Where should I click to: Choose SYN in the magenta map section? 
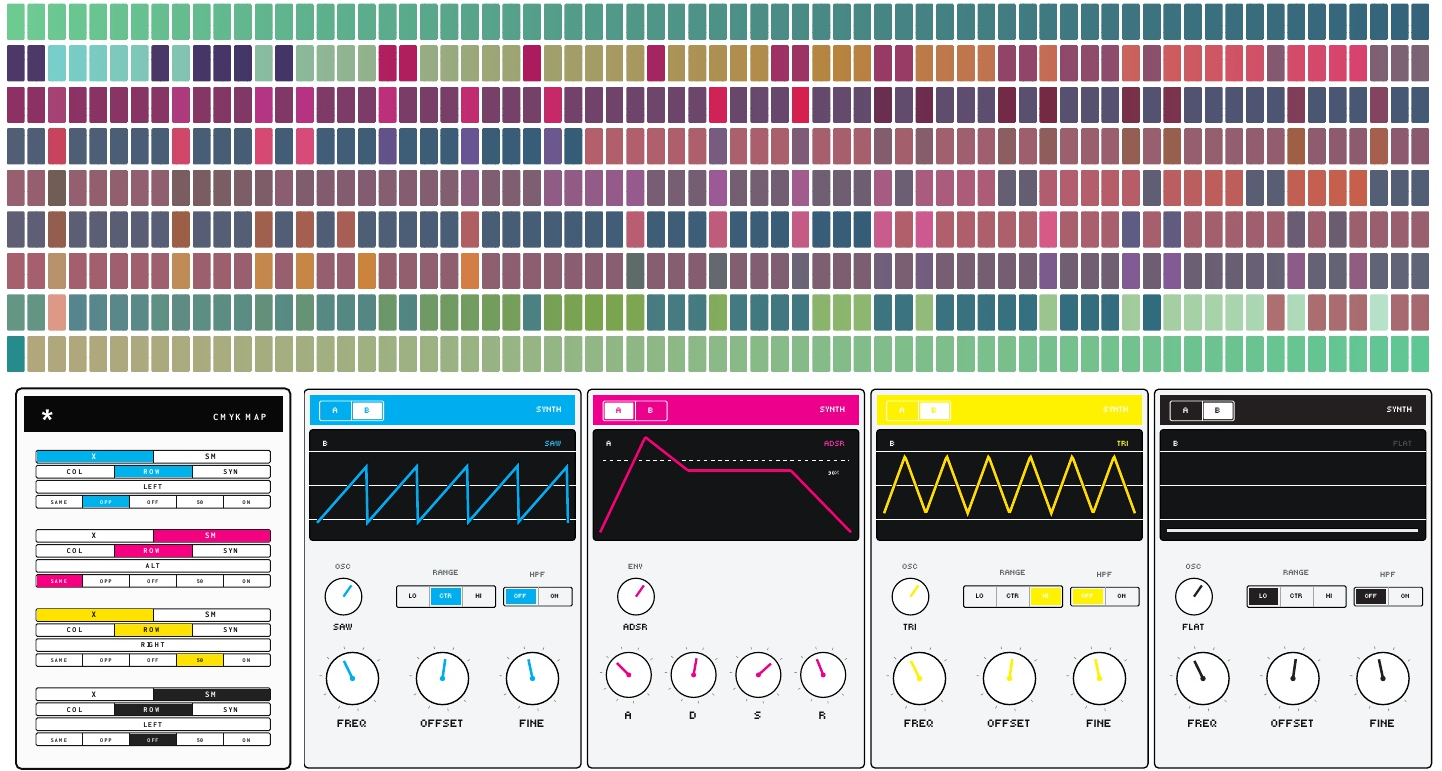231,550
